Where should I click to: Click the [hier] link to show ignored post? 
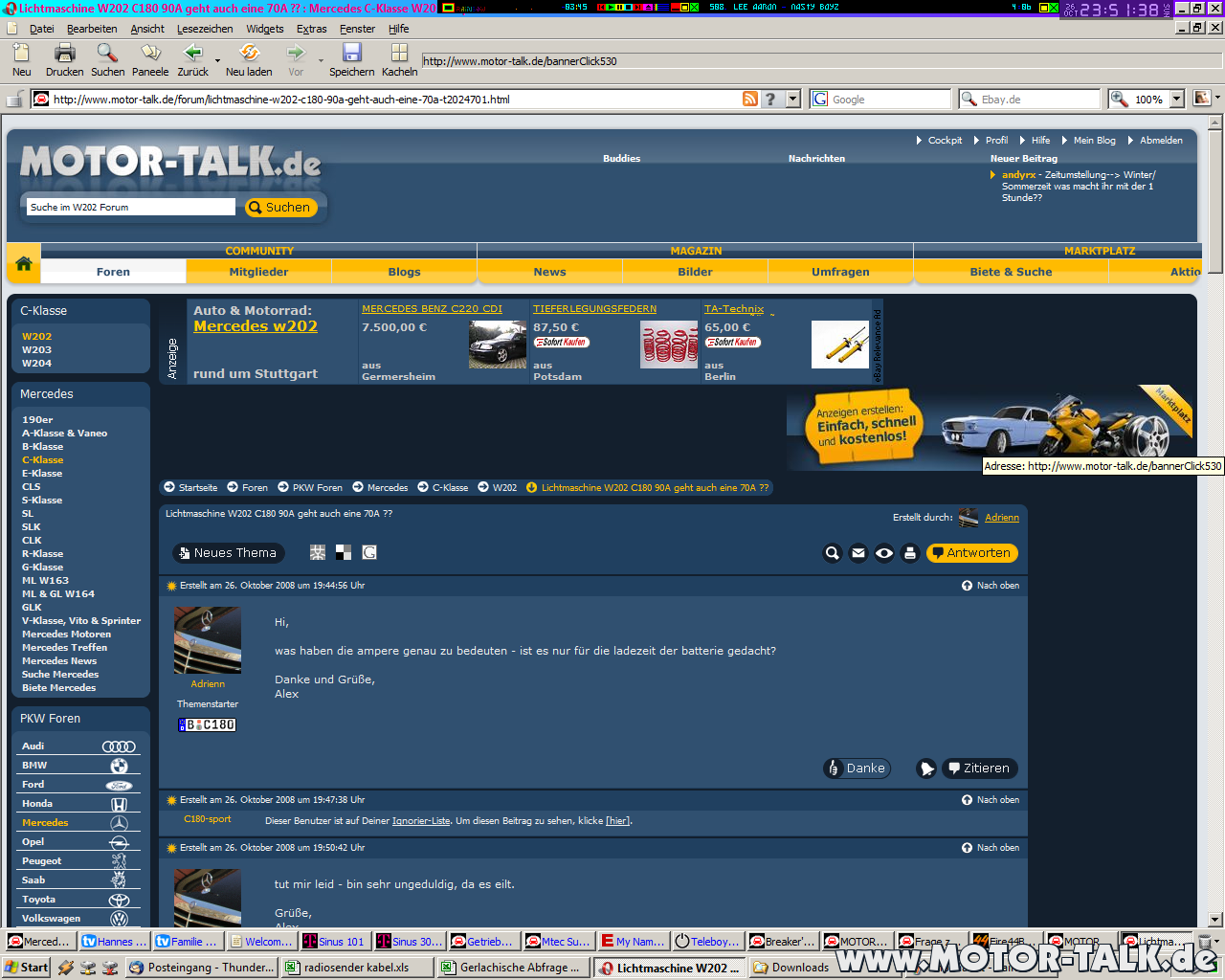618,821
